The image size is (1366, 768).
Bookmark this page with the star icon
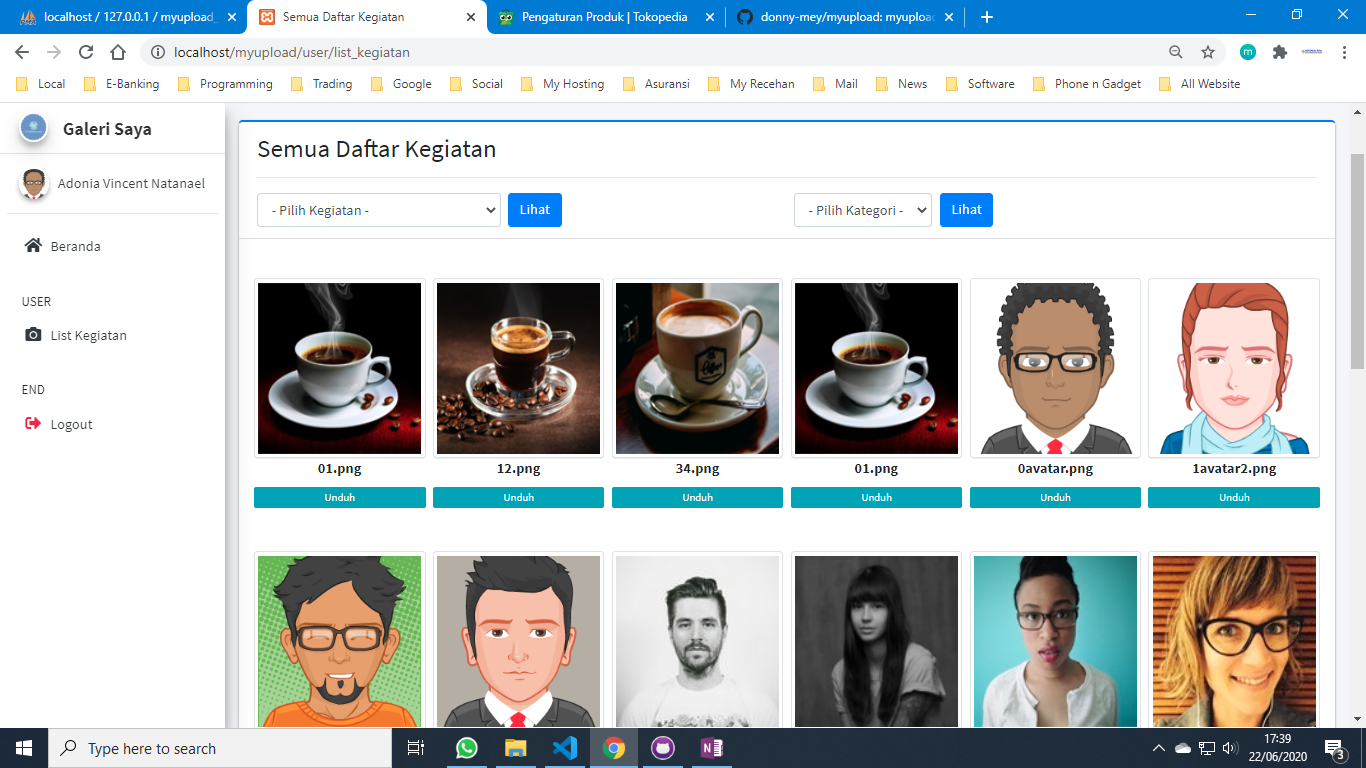tap(1208, 52)
